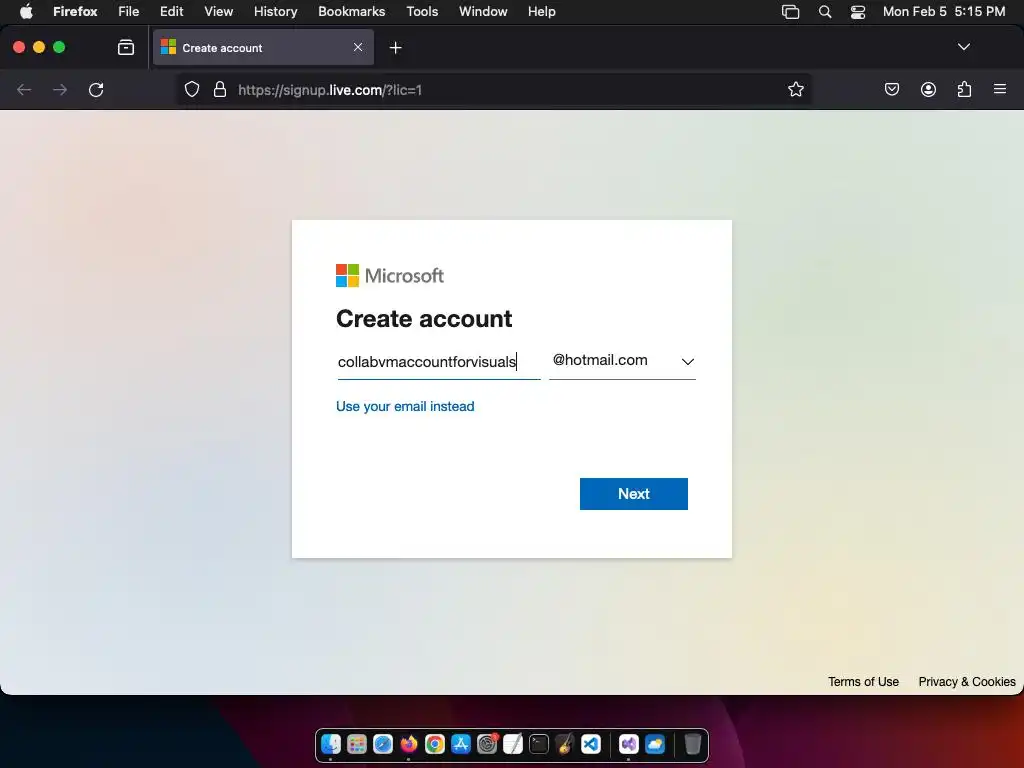1024x768 pixels.
Task: Open App Store from the Dock
Action: tap(461, 744)
